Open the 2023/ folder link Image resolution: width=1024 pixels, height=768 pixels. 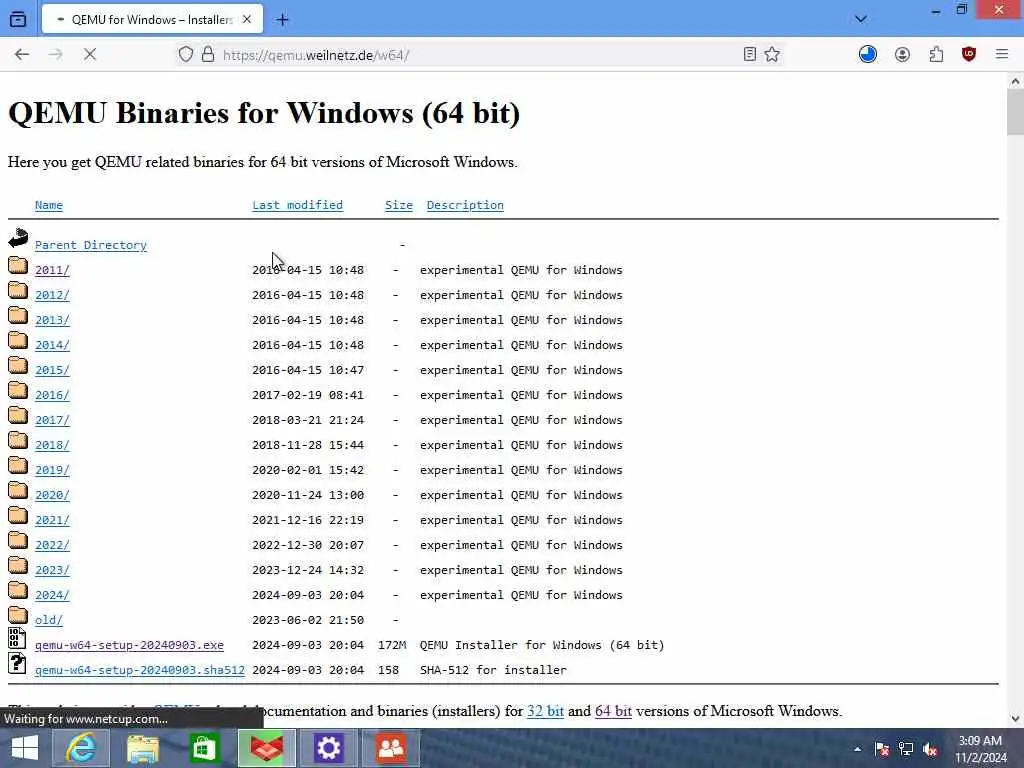[52, 570]
